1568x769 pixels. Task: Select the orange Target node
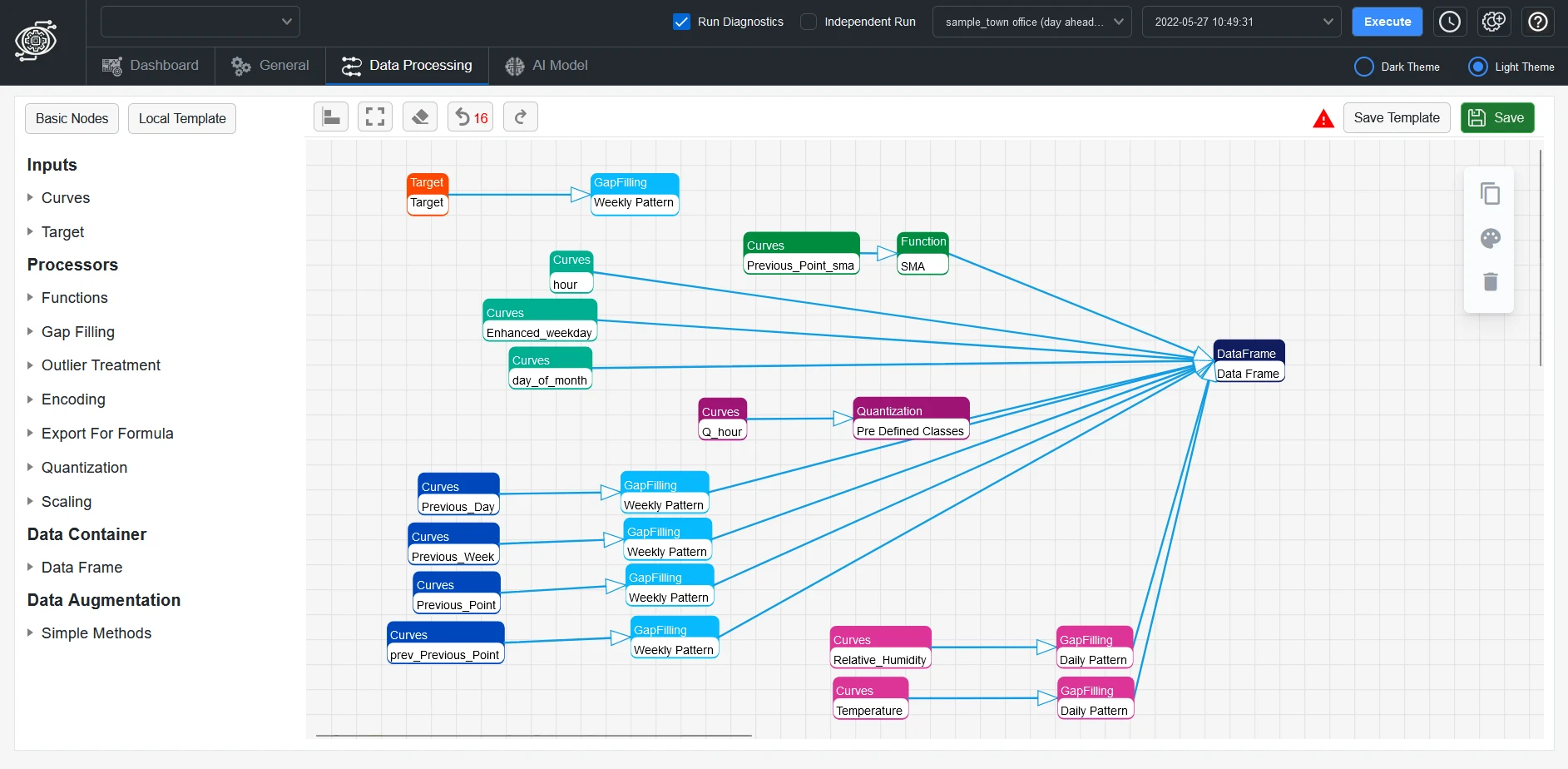(x=428, y=194)
